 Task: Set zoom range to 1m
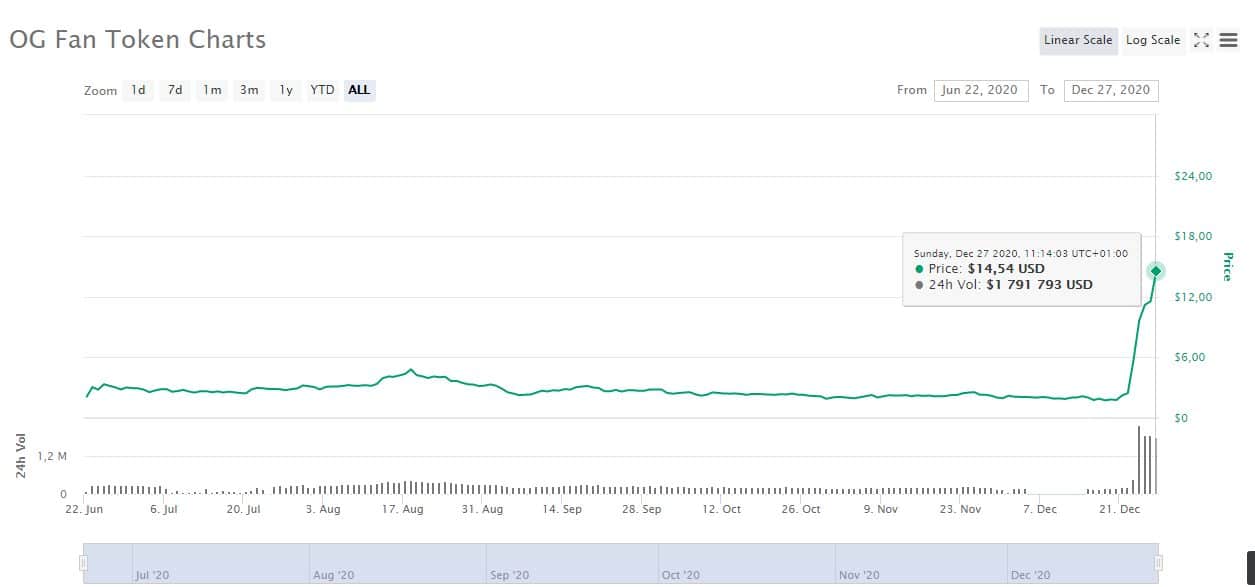point(212,90)
